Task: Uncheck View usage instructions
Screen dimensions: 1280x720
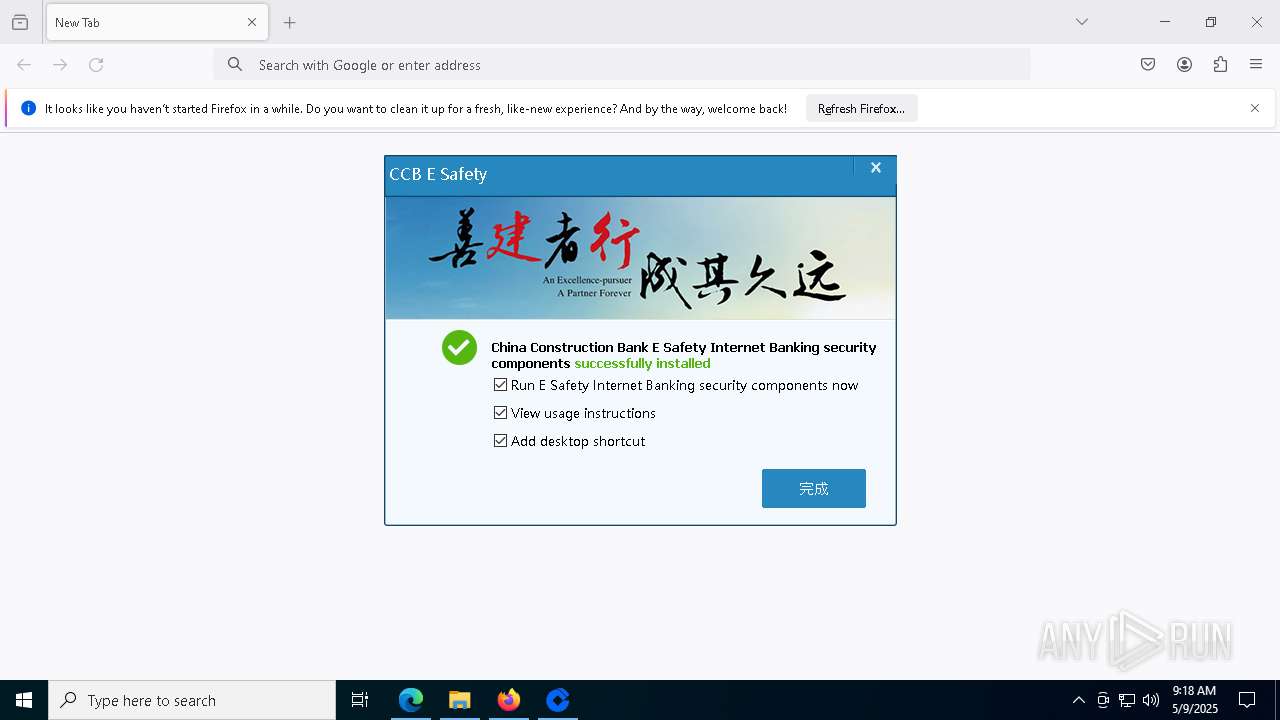Action: tap(500, 413)
